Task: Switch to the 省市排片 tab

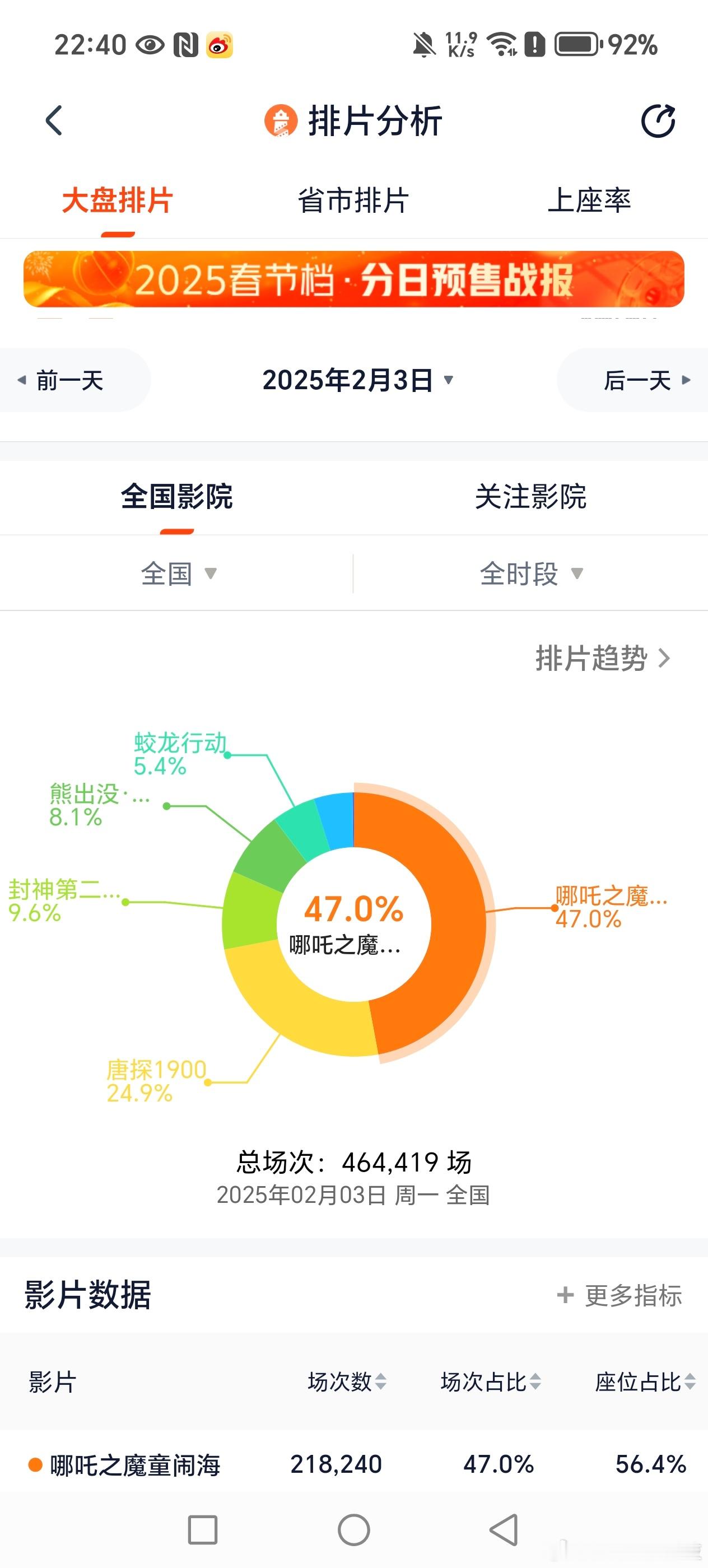Action: click(353, 200)
